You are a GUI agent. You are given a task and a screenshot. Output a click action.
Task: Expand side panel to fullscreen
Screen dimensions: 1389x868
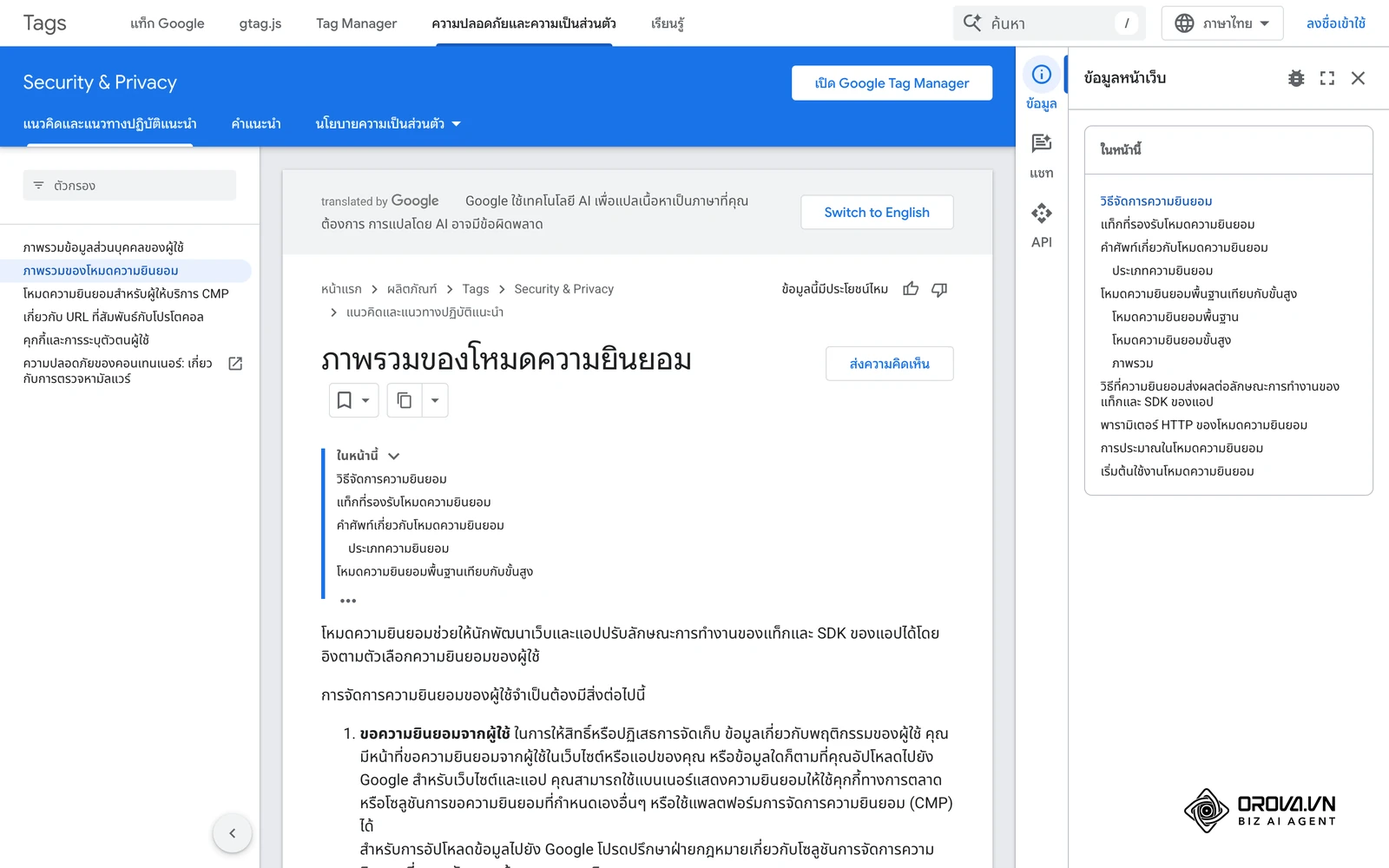(1327, 78)
